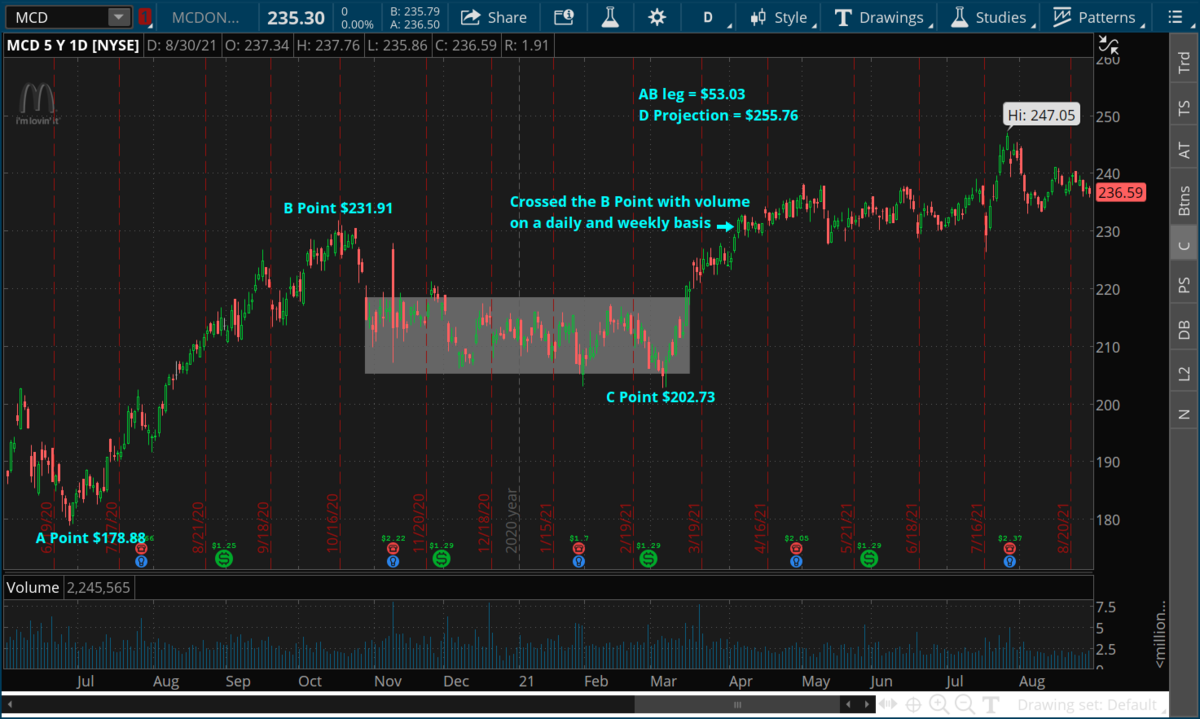This screenshot has height=719, width=1200.
Task: Click the scrollbar left arrow at far left
Action: point(10,705)
